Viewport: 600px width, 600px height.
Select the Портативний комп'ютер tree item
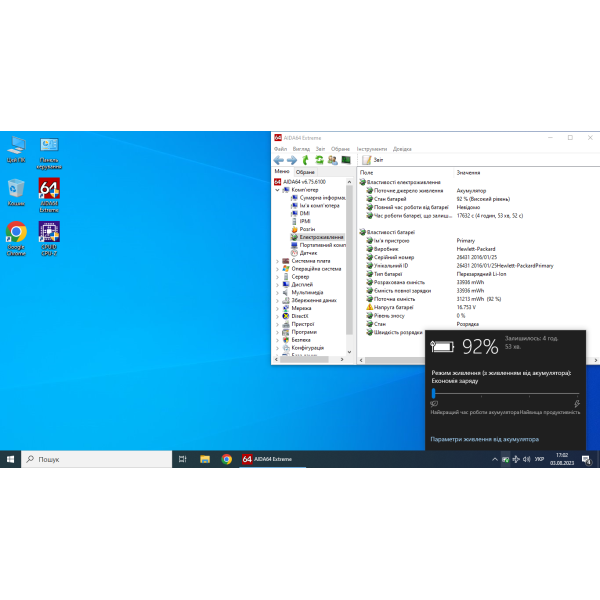(318, 245)
